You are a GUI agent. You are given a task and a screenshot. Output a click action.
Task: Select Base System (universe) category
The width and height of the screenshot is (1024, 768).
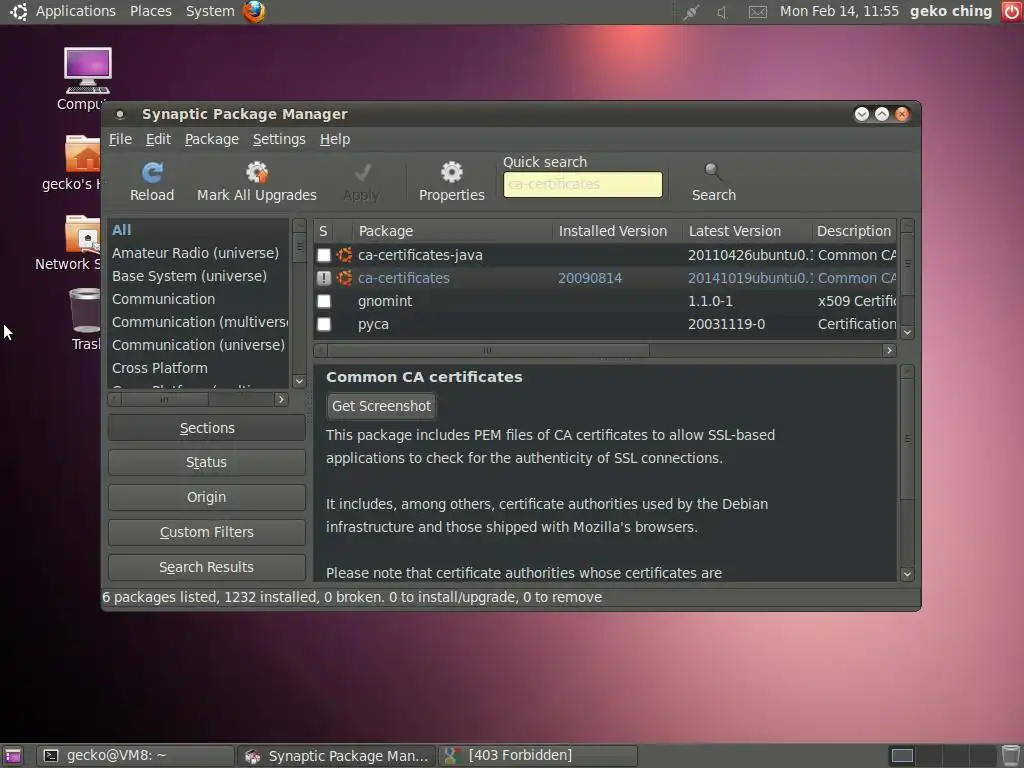click(x=199, y=276)
